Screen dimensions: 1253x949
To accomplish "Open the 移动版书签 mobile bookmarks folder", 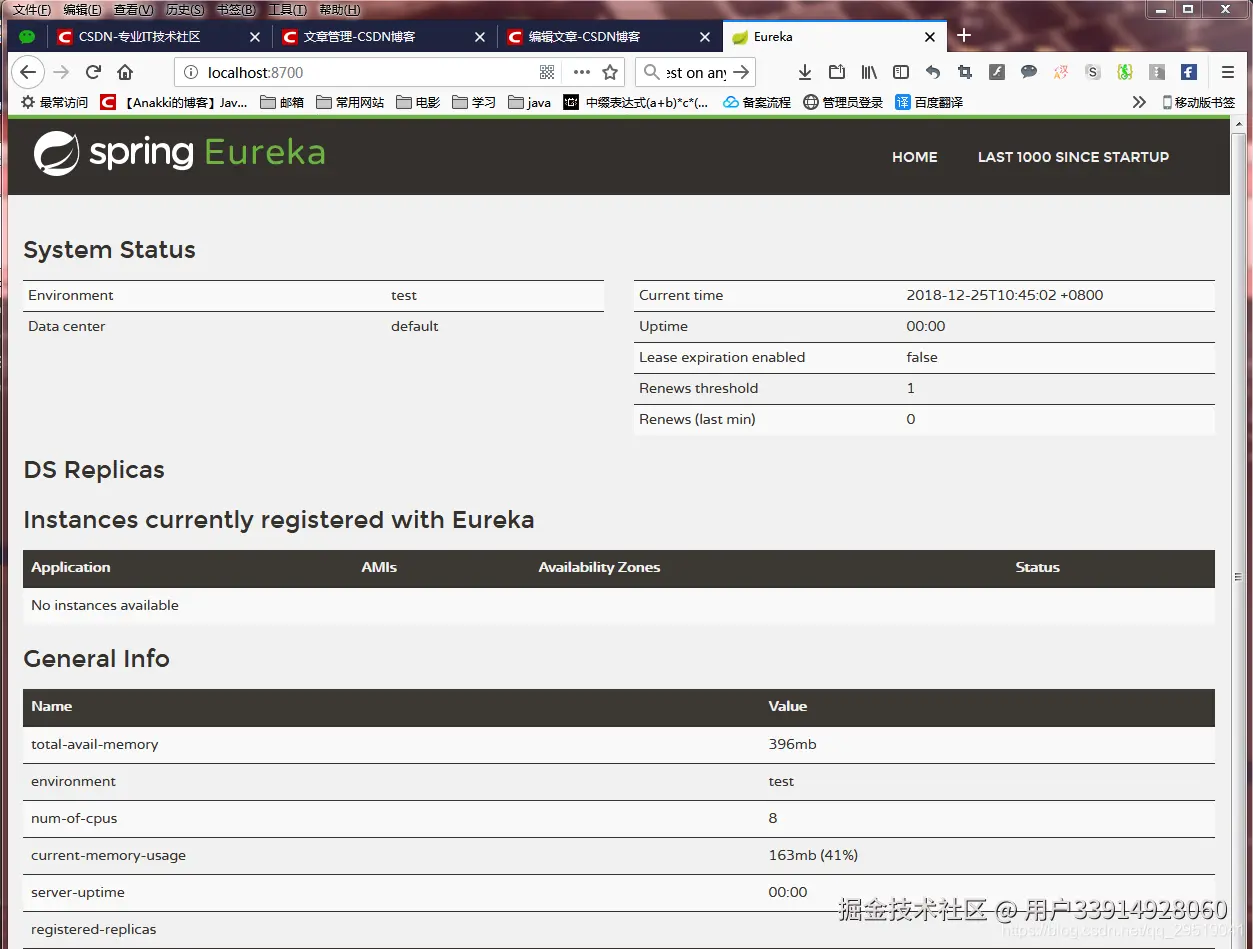I will 1198,102.
